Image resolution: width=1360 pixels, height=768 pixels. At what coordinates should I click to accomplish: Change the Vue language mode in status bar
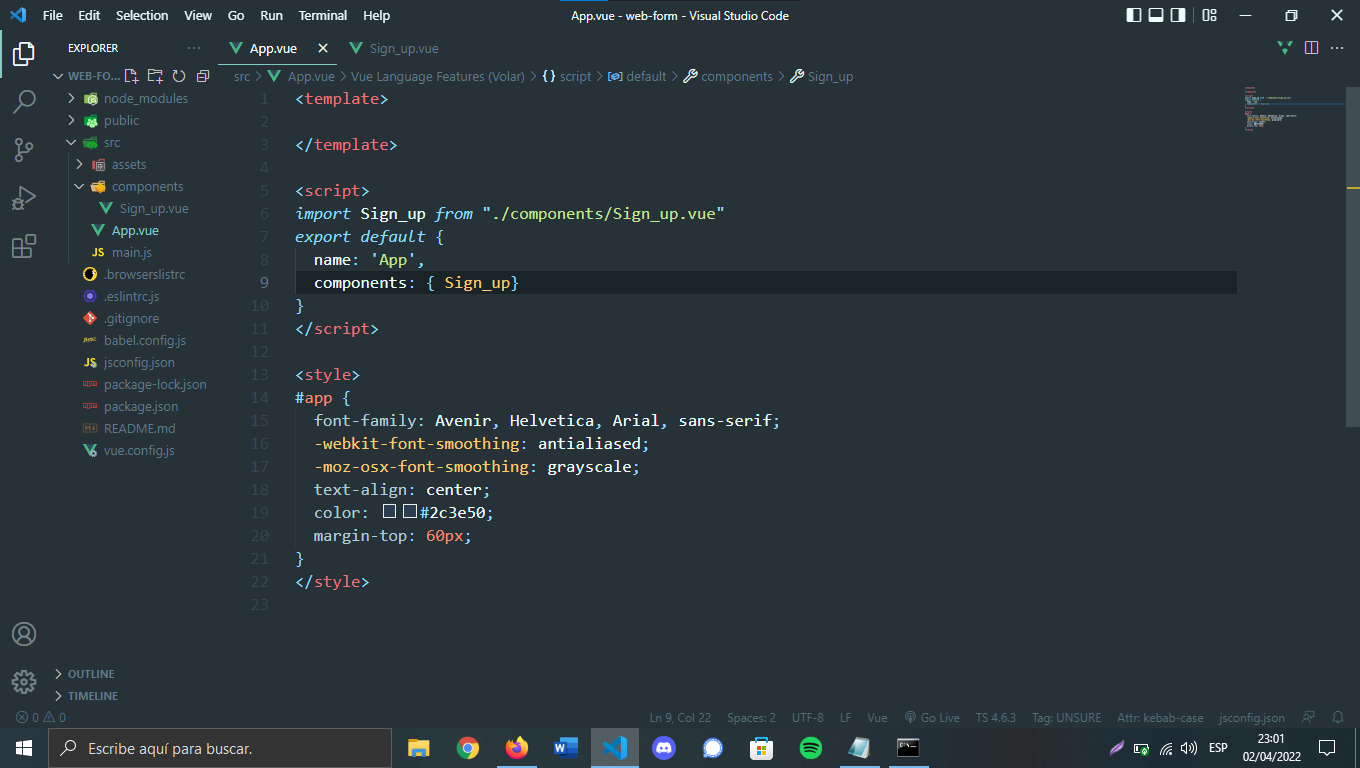(x=877, y=718)
